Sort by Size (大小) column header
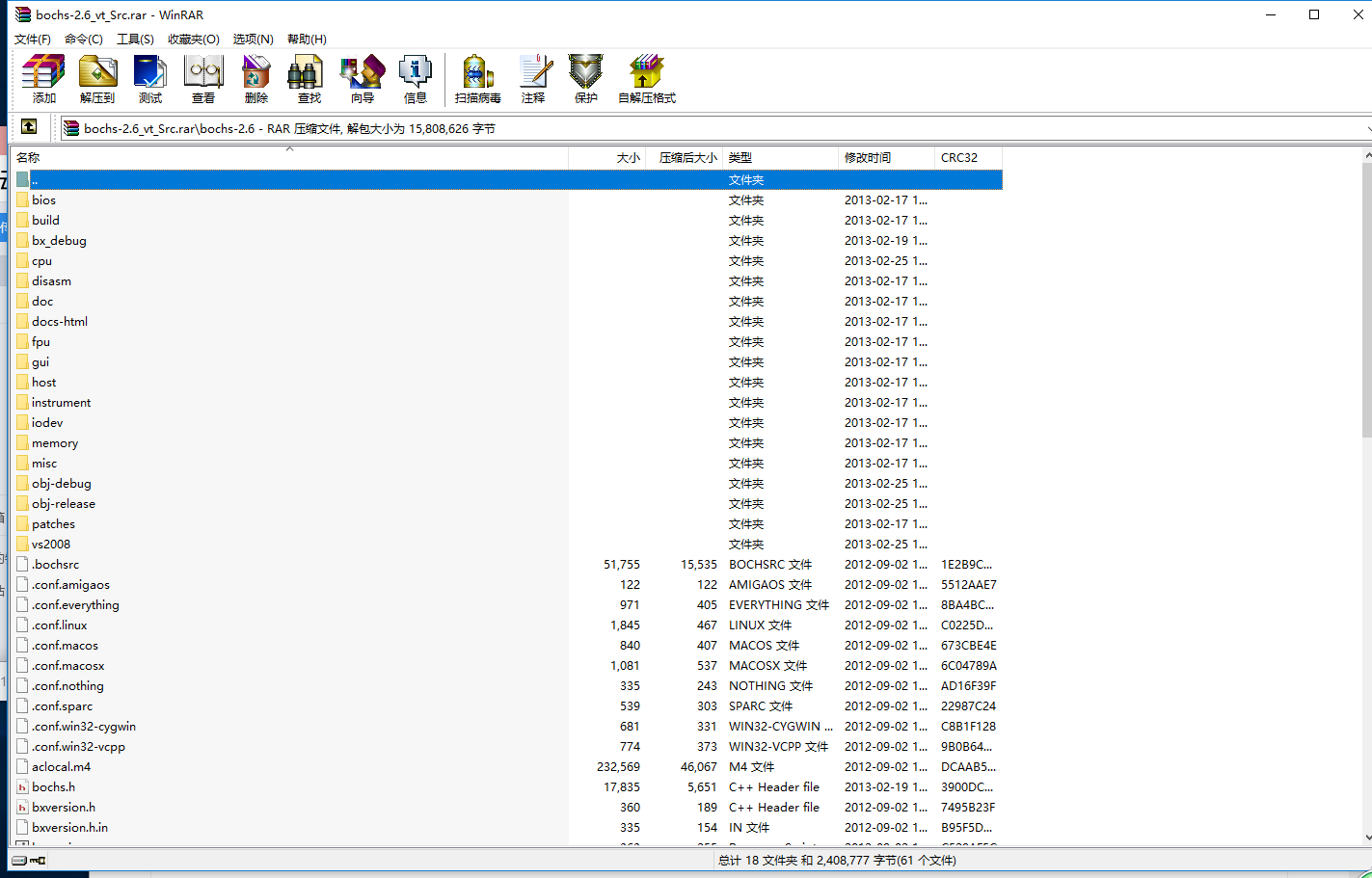The image size is (1372, 878). click(607, 157)
